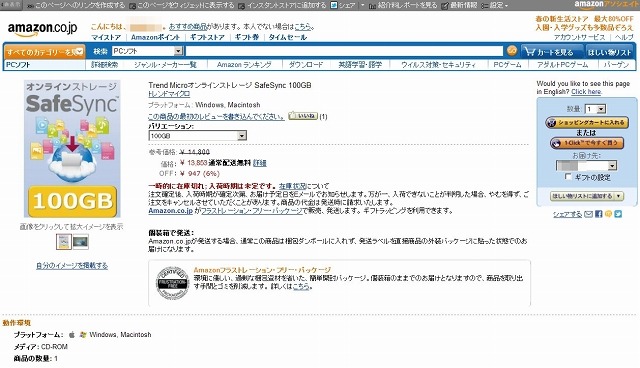
Task: Open the ギフト券 tab
Action: tap(247, 37)
